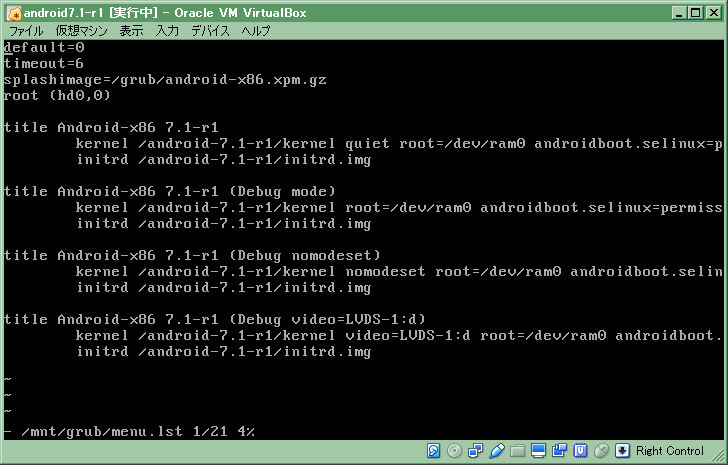The width and height of the screenshot is (728, 465).
Task: Click the title line with (Debug video=LVDS-1:d)
Action: click(x=214, y=320)
